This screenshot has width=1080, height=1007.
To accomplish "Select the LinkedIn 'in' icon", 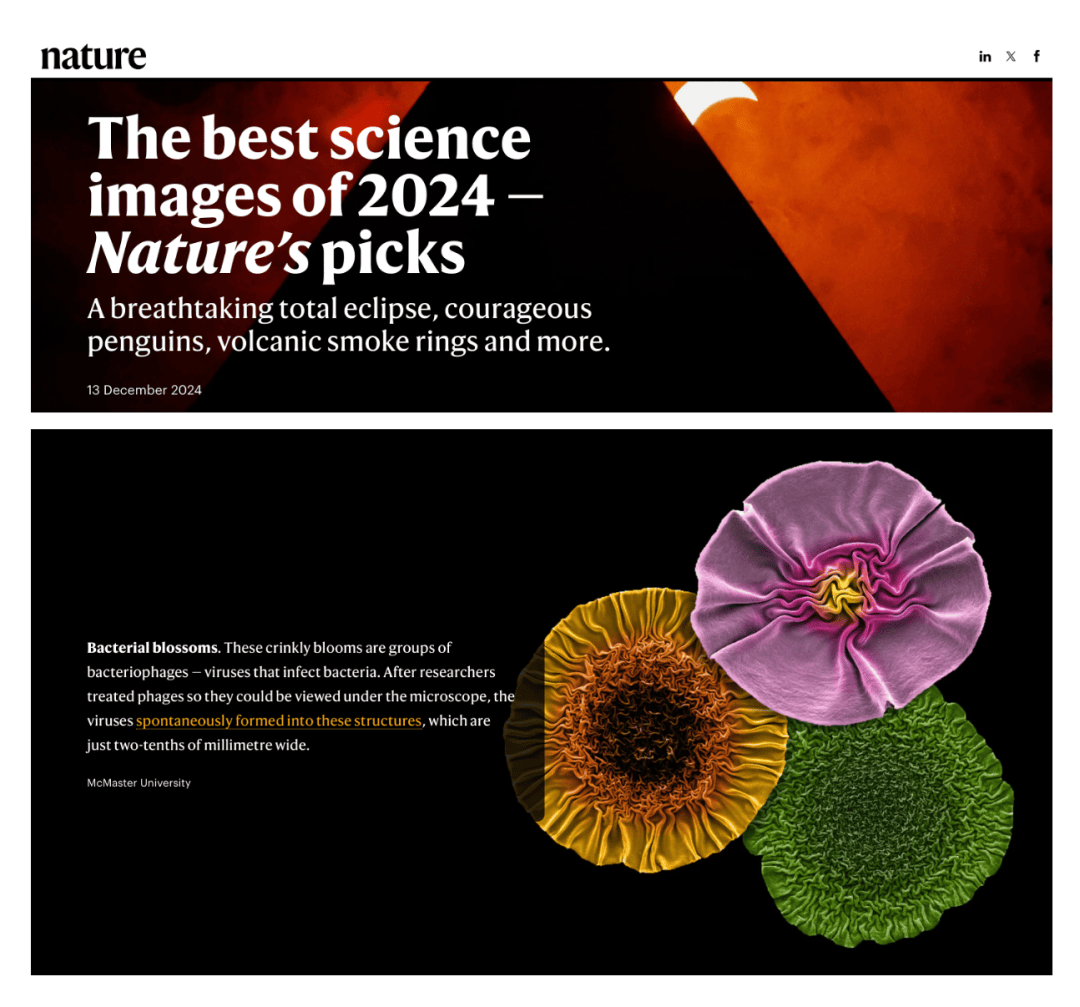I will (x=985, y=56).
